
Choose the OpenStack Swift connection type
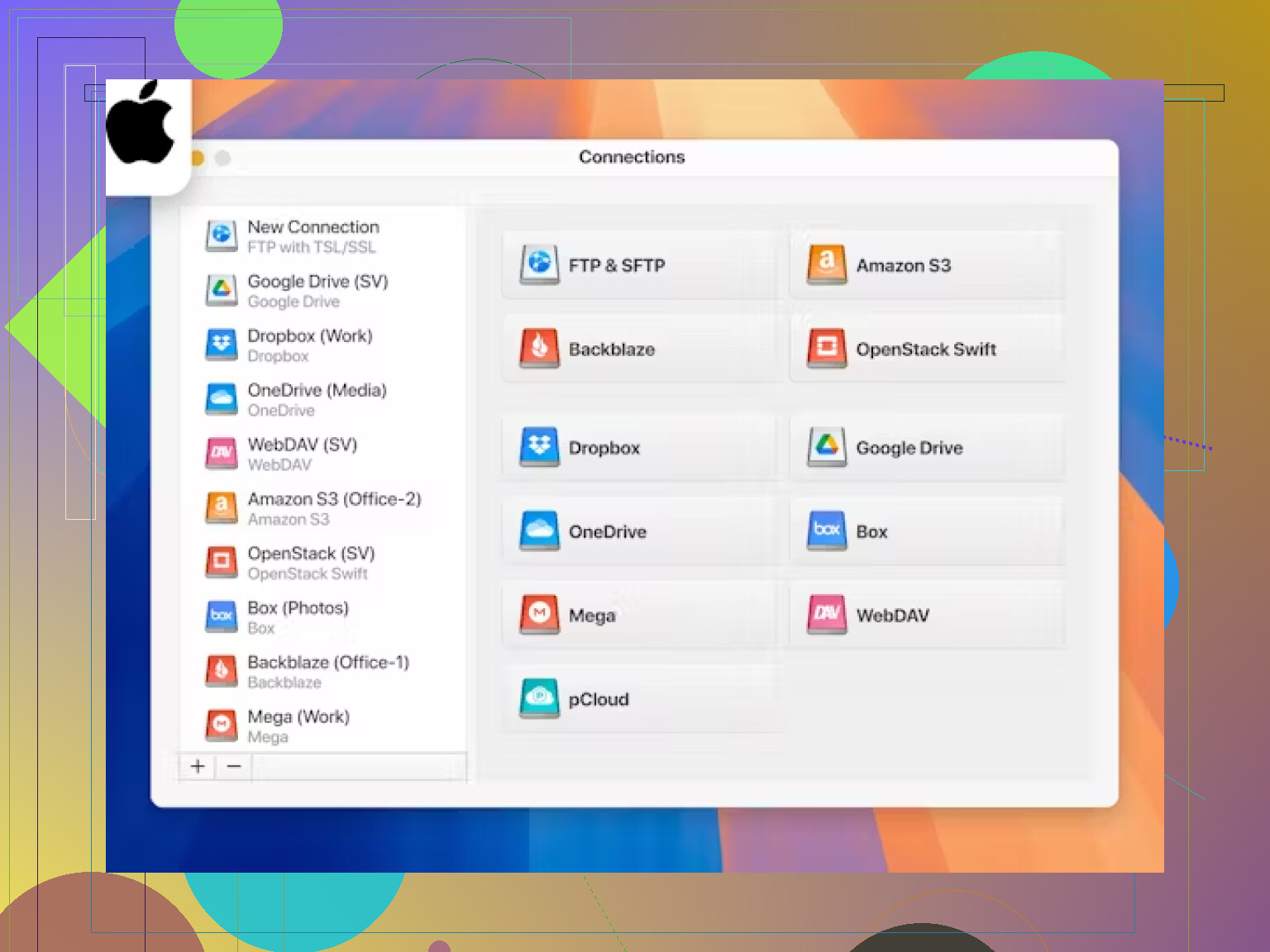tap(928, 348)
